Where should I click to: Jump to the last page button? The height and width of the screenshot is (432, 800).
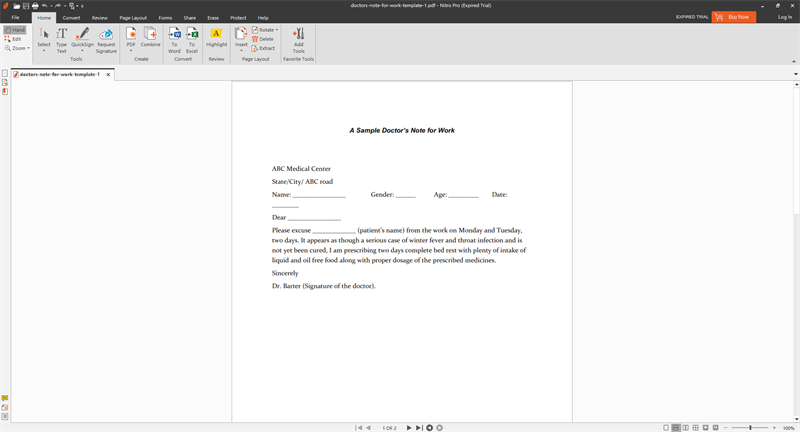[x=419, y=428]
